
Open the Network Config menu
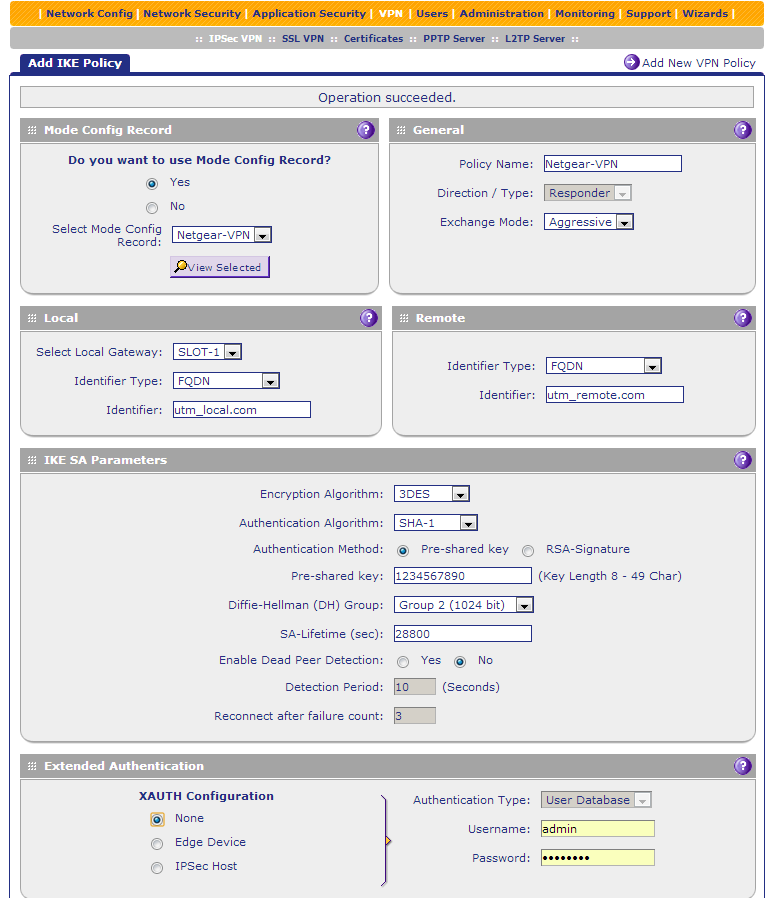click(x=89, y=13)
